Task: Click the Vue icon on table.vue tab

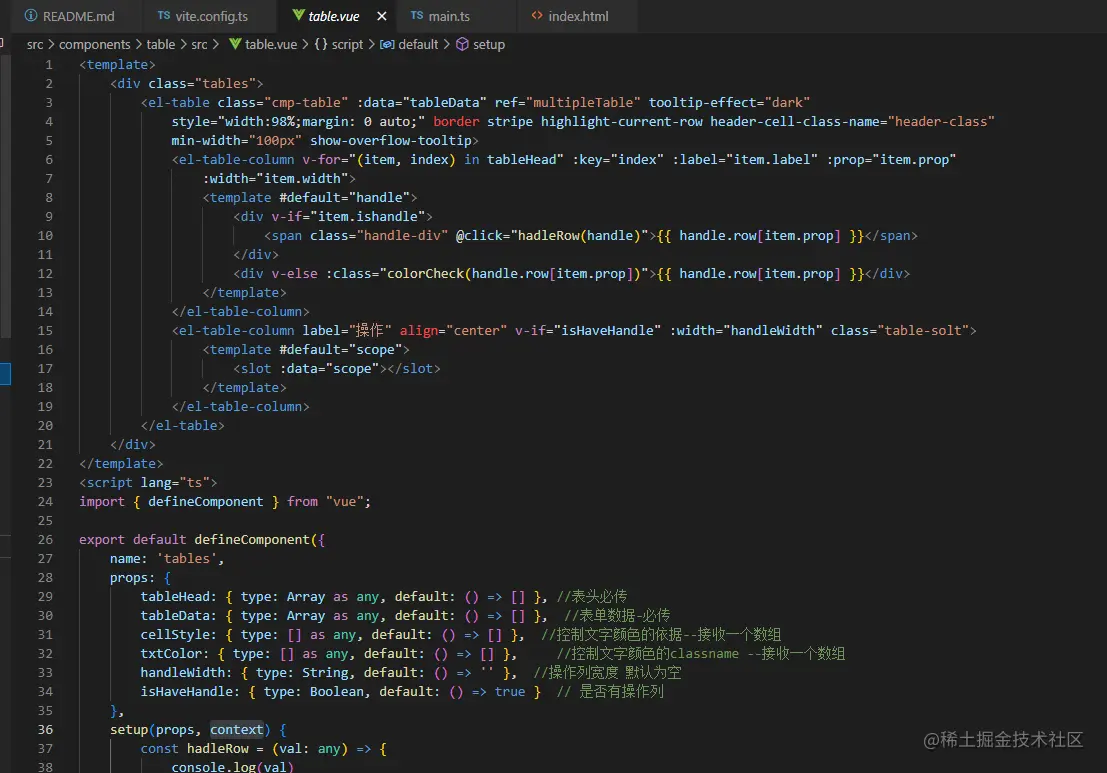Action: pos(299,16)
